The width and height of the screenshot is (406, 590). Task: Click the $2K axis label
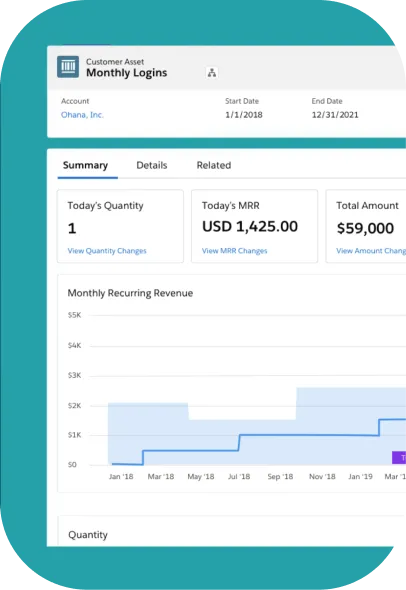(x=74, y=406)
